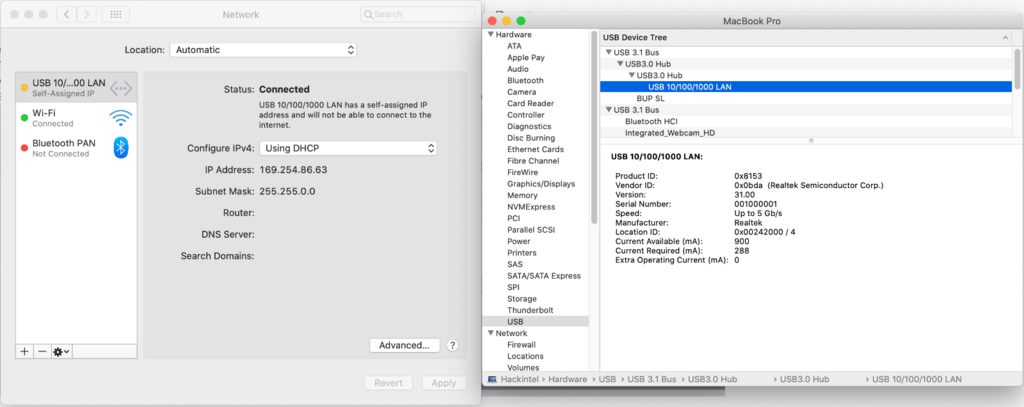The image size is (1024, 407).
Task: Open the Location dropdown set to Automatic
Action: 263,50
